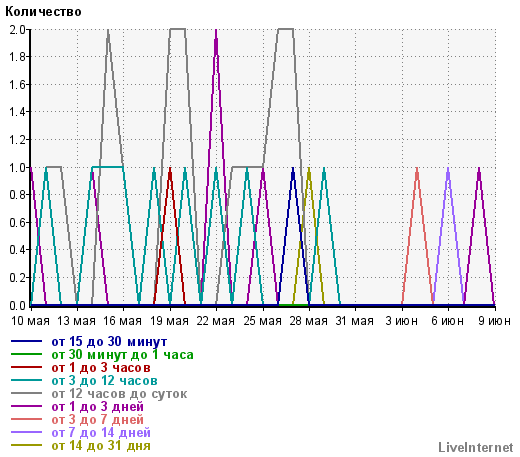Click the LiveInternet watermark text

click(x=476, y=448)
